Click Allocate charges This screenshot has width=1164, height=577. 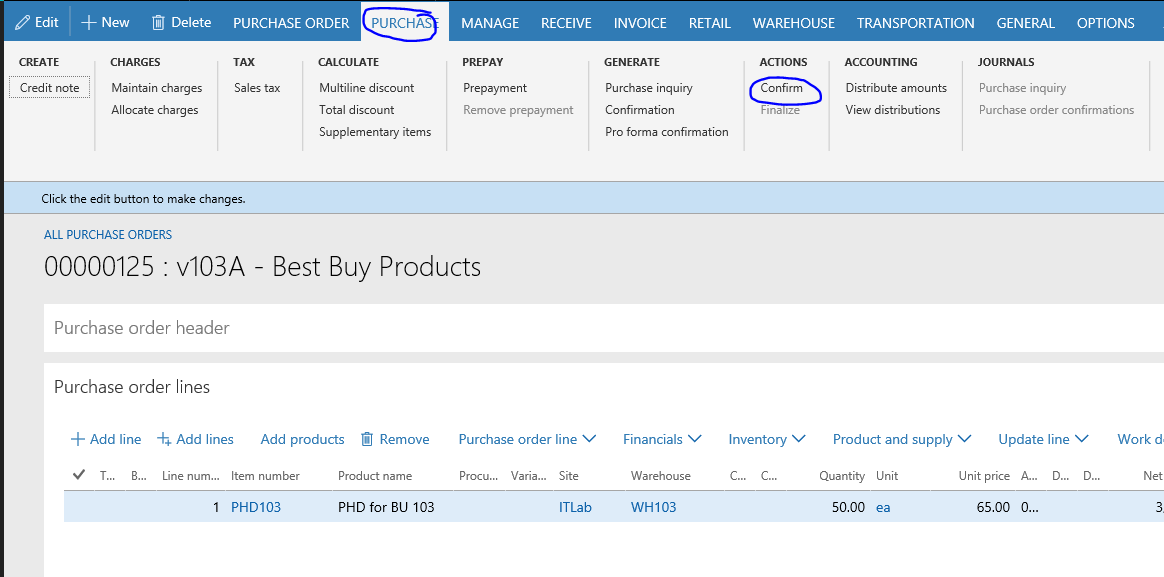pos(155,110)
